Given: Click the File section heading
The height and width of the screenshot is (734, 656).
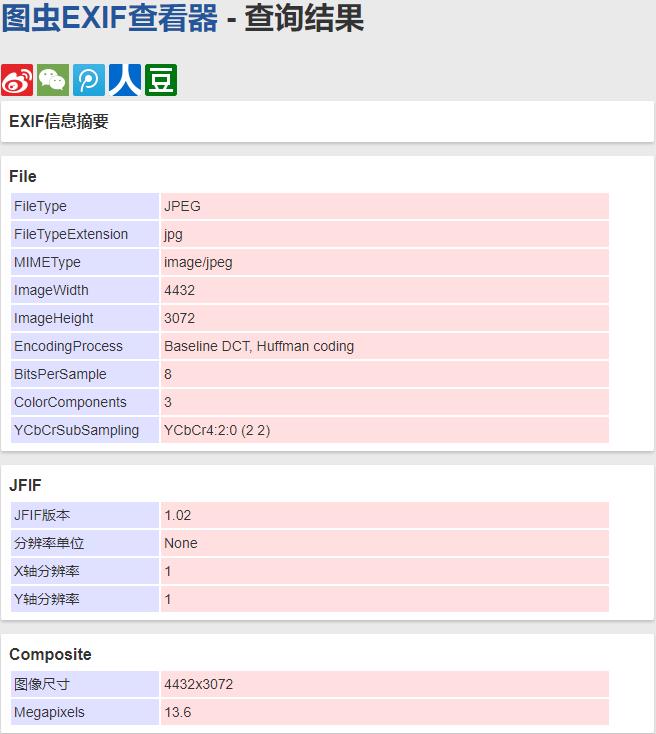Looking at the screenshot, I should coord(22,176).
